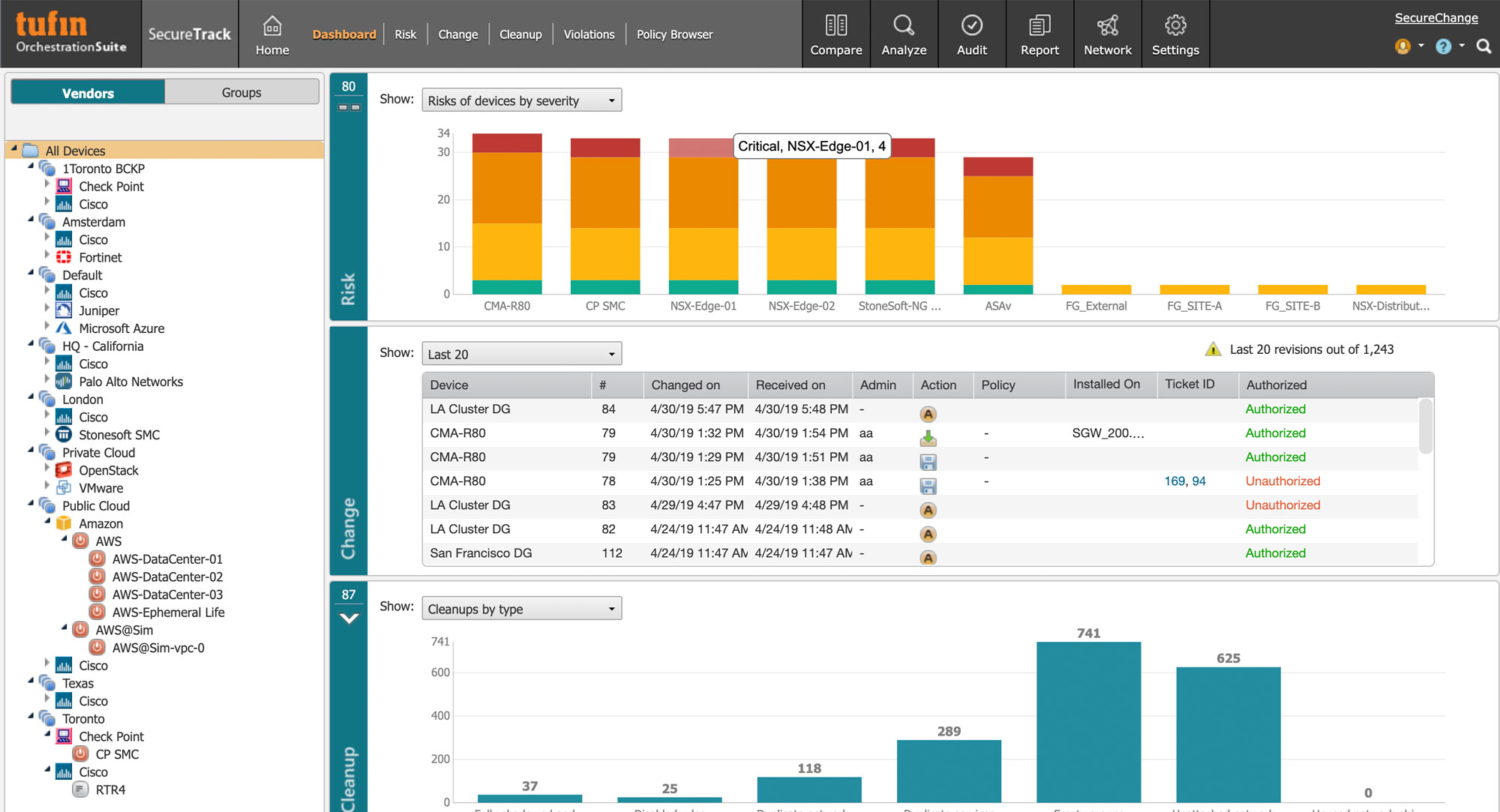Sort by the Authorized column header
Screen dimensions: 1500x812
coord(1335,385)
